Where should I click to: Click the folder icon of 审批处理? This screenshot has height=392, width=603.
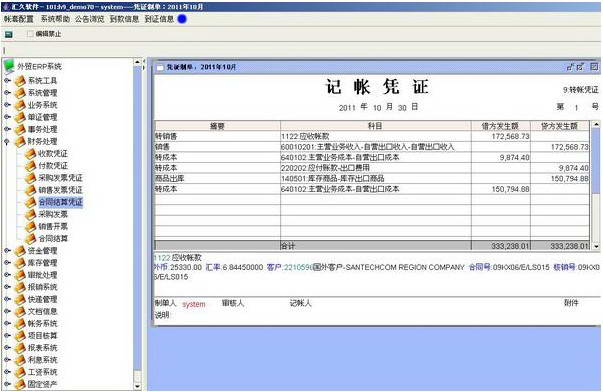pos(20,275)
